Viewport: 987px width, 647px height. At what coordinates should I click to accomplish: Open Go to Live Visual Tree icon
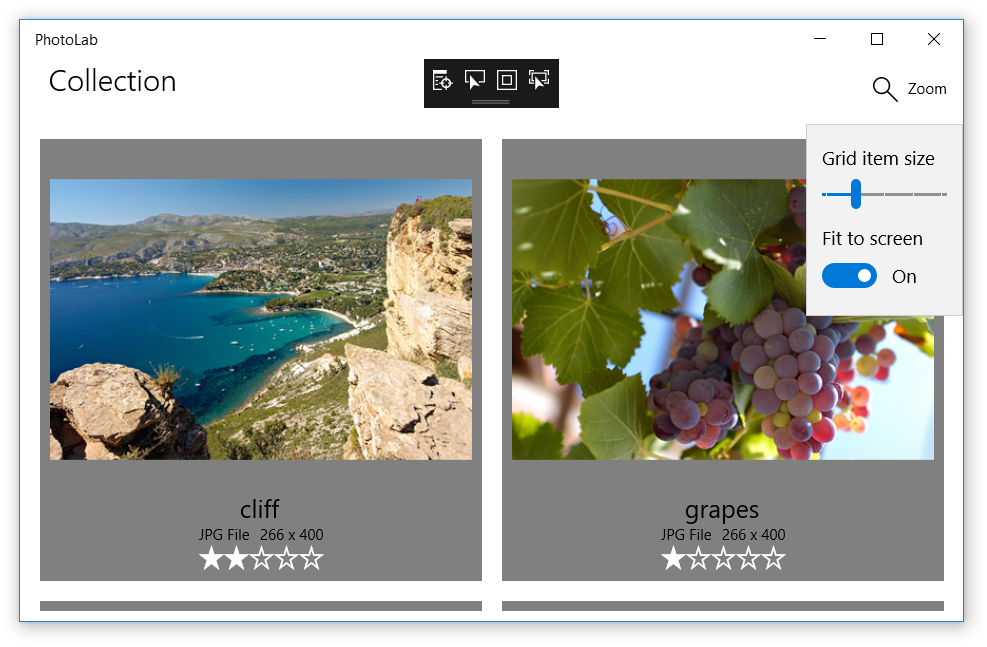[442, 81]
